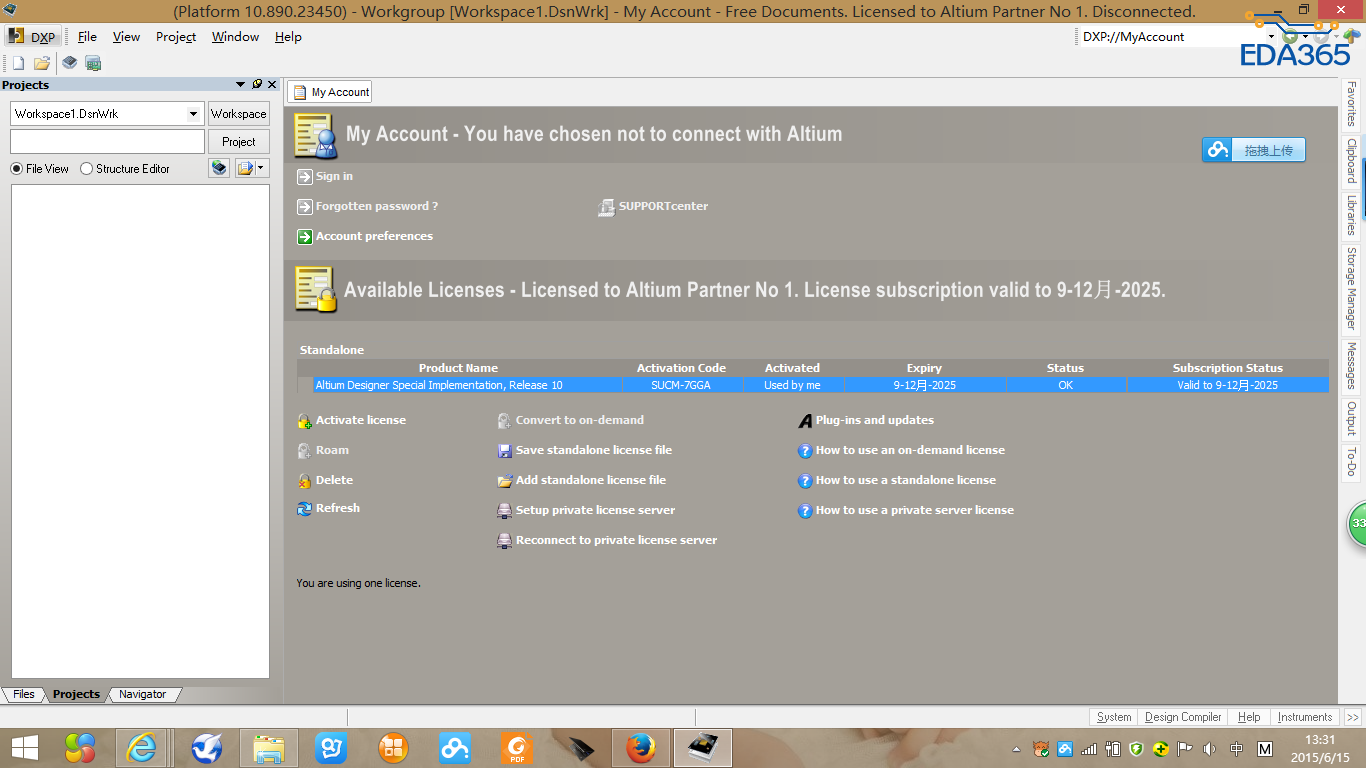The height and width of the screenshot is (768, 1366).
Task: Click How to use a private server license
Action: (915, 510)
